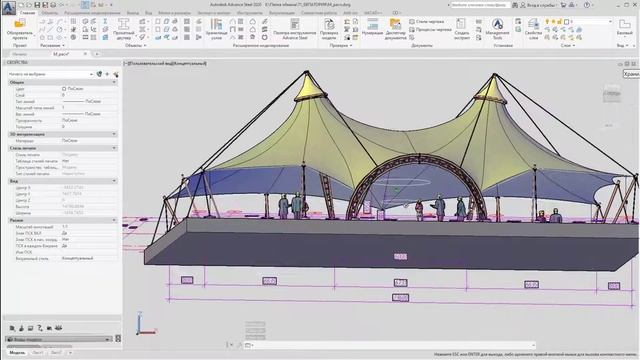The image size is (640, 360).
Task: Select the Лист1 layout tab
Action: coord(38,353)
